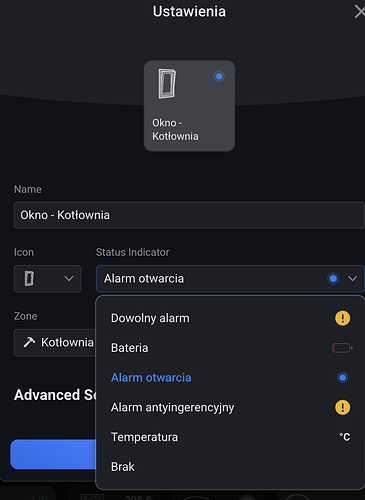Click warning icon beside Alarm antyingerencyjny
This screenshot has height=500, width=365.
(342, 407)
